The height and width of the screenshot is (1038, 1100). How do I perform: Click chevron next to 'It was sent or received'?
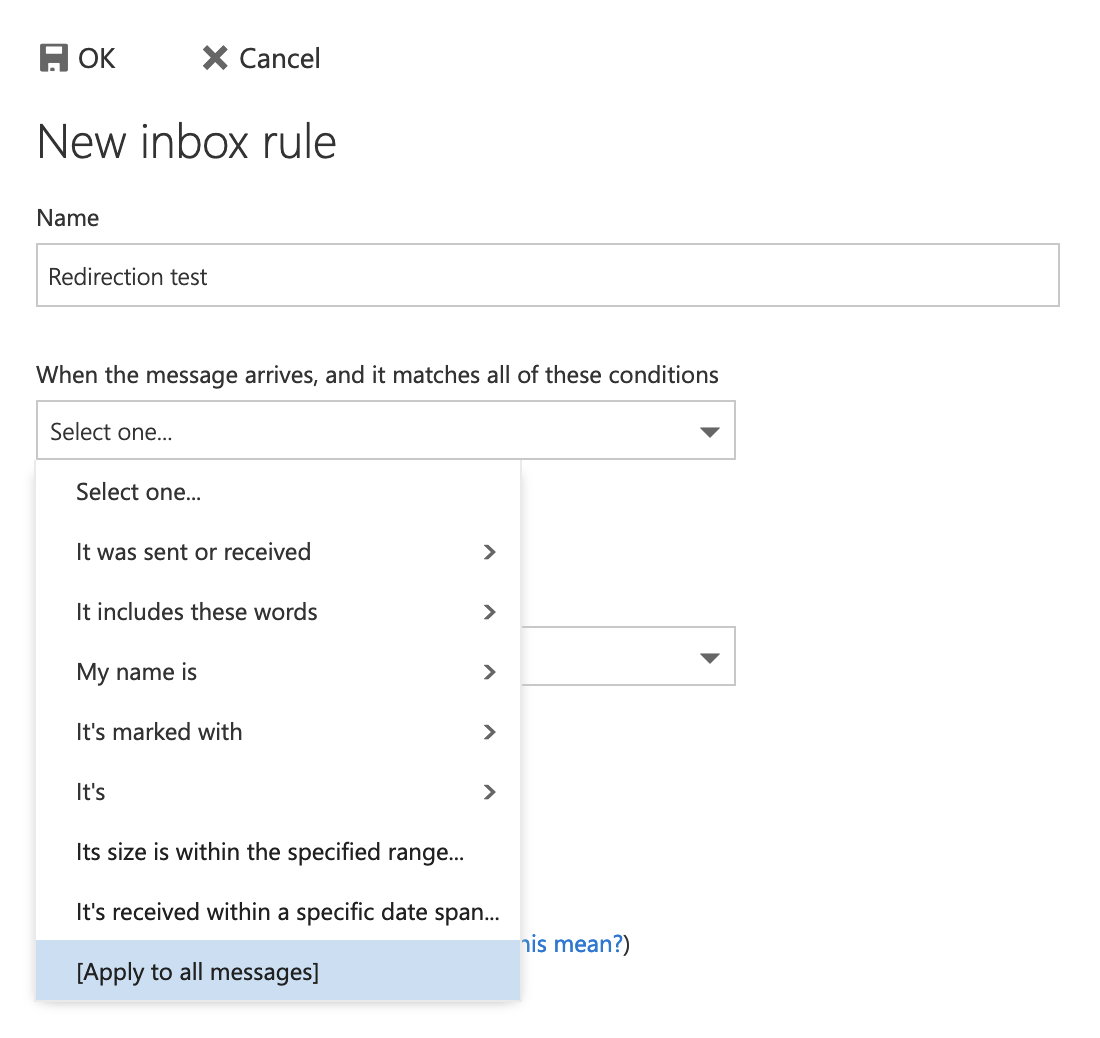pos(489,552)
